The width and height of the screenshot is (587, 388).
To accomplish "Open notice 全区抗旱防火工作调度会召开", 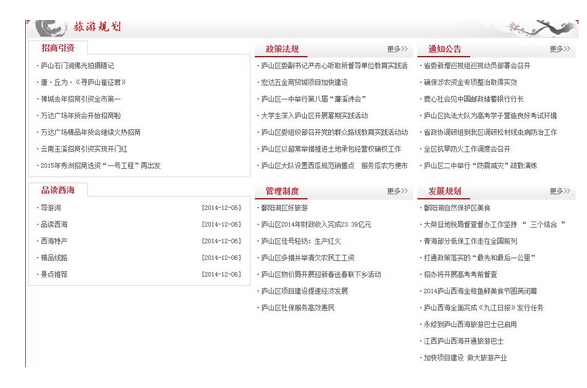I will tap(467, 149).
